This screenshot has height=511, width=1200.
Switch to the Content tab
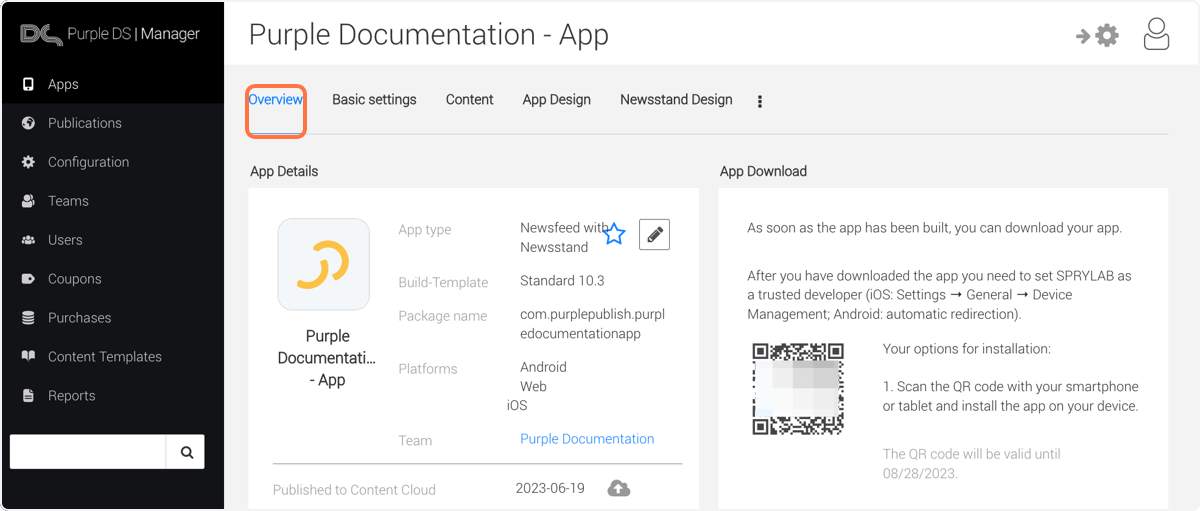[470, 100]
